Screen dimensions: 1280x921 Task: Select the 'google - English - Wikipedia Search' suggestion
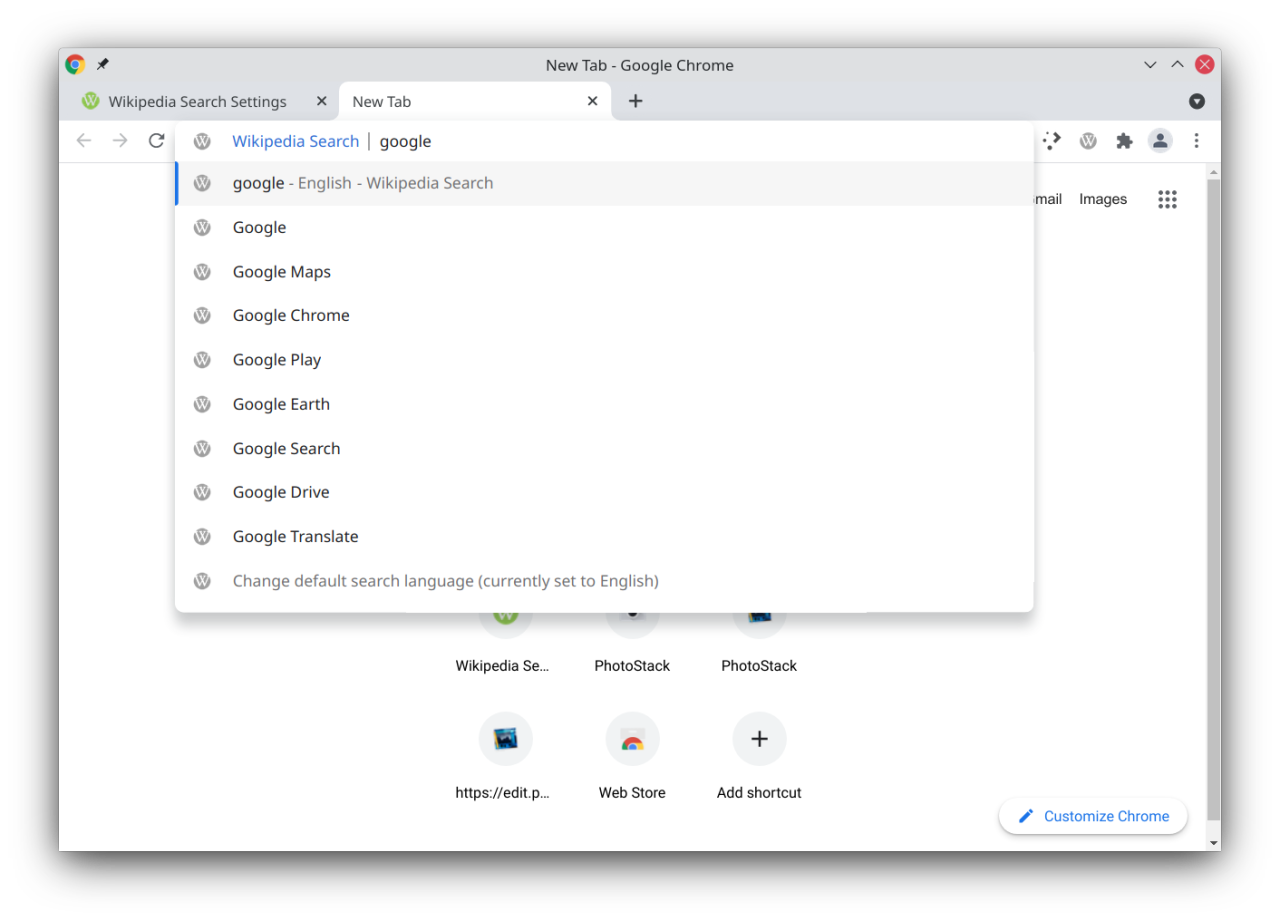click(604, 183)
